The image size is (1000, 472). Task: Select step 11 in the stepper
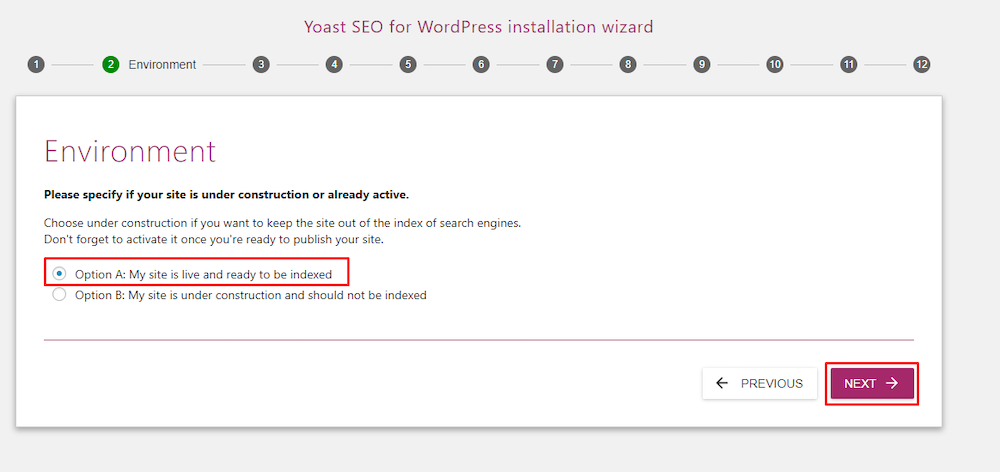click(x=848, y=64)
